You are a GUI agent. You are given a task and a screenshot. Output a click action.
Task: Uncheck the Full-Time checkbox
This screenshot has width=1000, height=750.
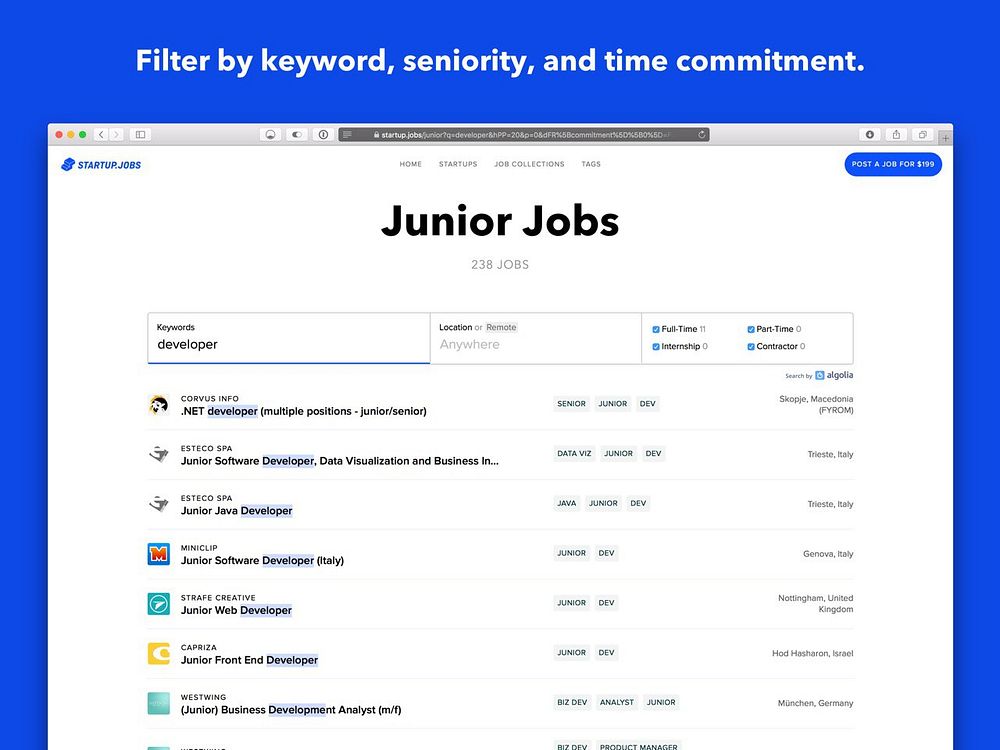point(656,329)
